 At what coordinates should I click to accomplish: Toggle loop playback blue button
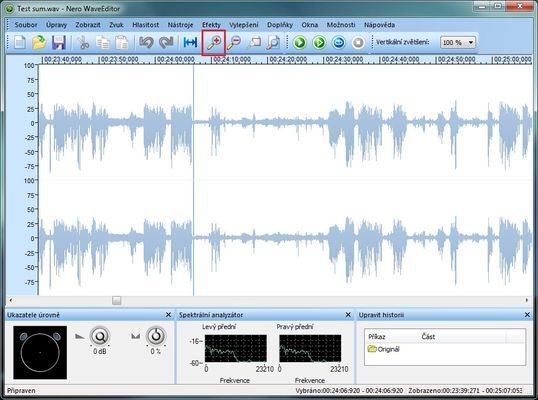coord(338,43)
